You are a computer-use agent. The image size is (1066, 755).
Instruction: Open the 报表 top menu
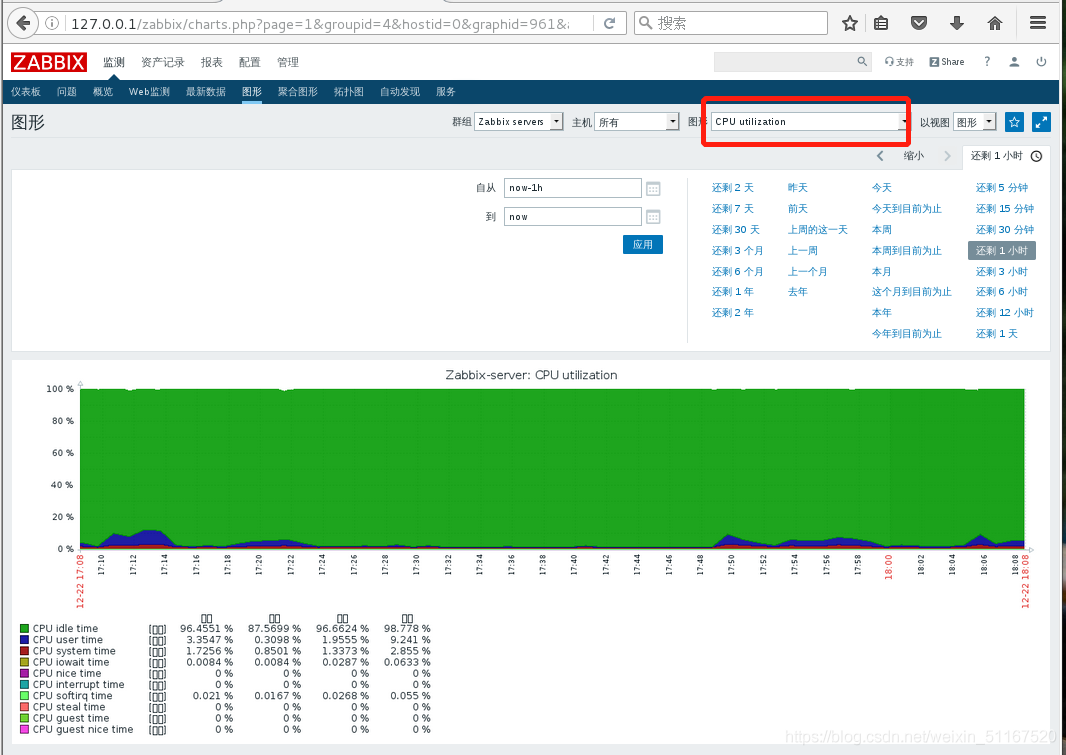tap(211, 63)
